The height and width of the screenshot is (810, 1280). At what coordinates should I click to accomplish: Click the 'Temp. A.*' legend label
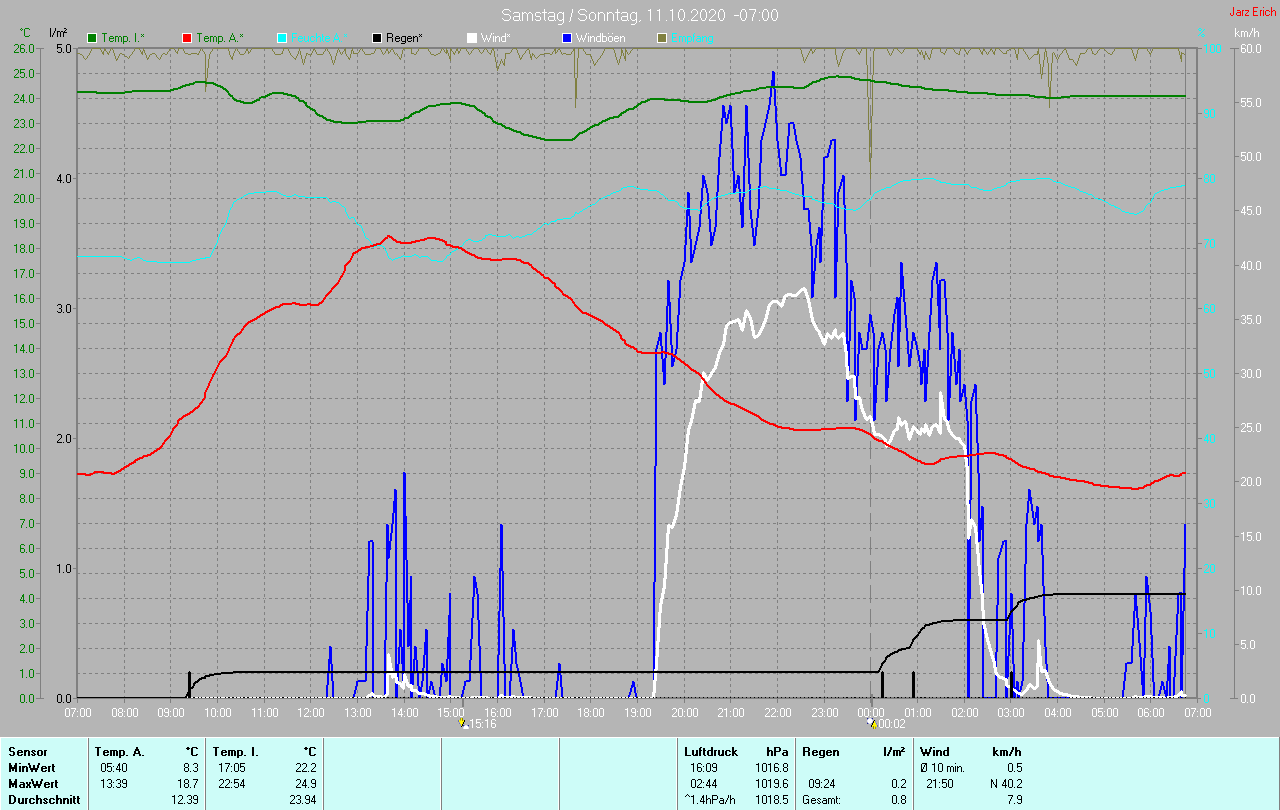click(x=219, y=38)
